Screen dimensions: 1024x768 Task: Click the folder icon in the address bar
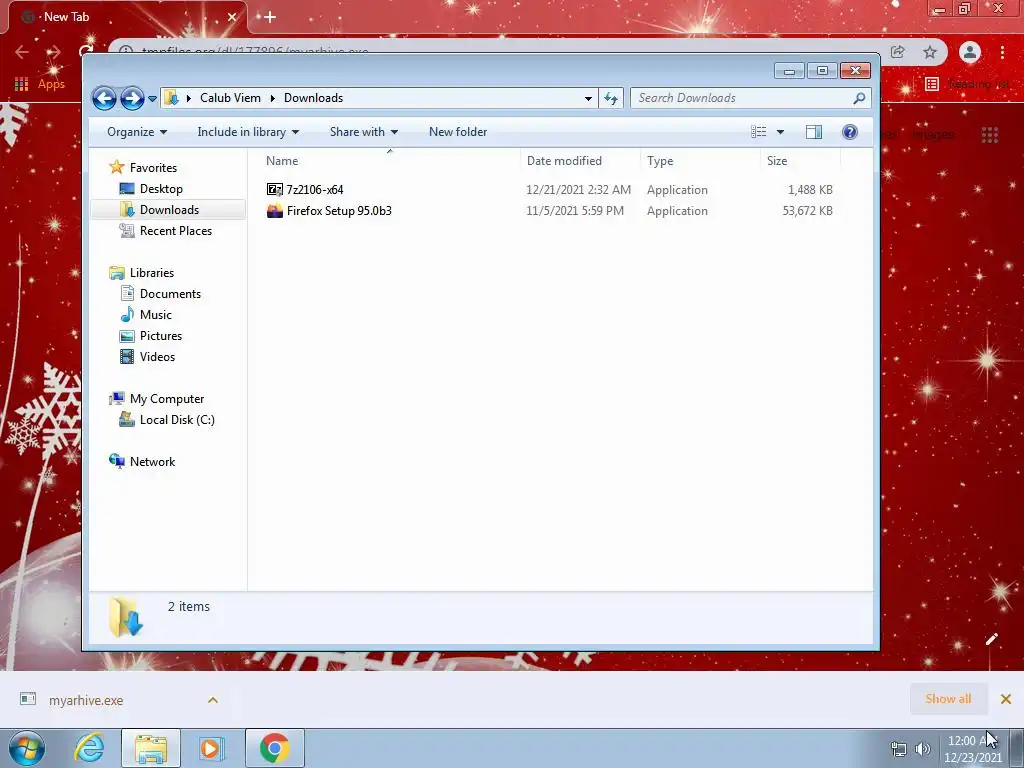[171, 98]
